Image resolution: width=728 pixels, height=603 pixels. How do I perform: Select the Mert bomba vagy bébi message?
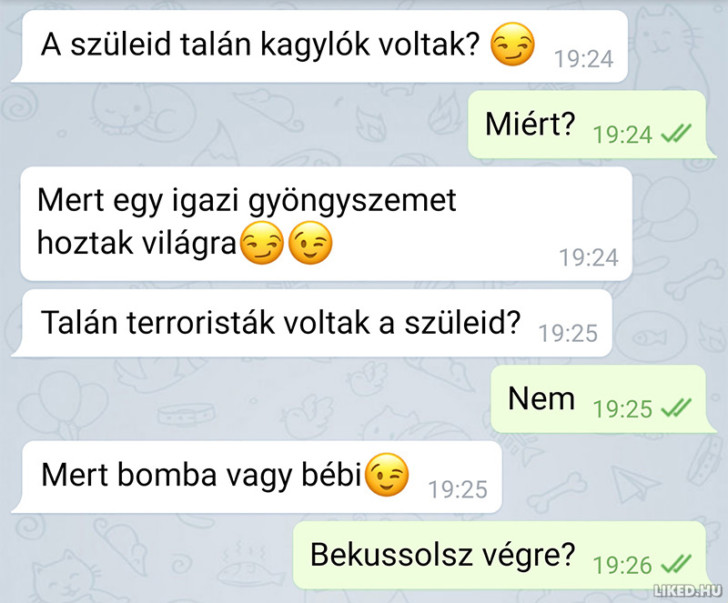257,477
